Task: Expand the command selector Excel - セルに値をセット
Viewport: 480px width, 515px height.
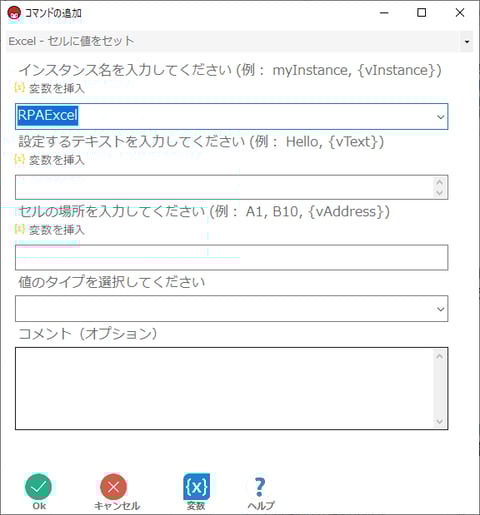Action: tap(467, 41)
